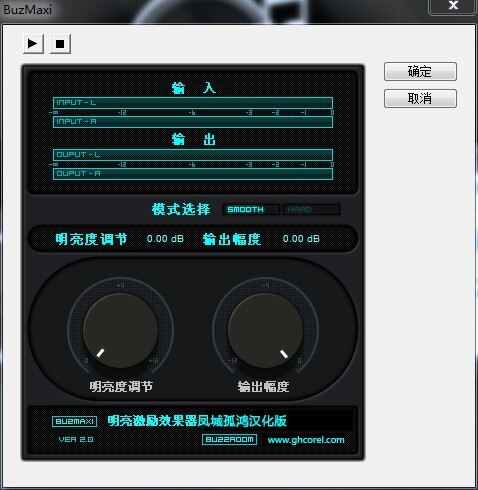Viewport: 478px width, 490px height.
Task: Click the INPUT - L meter bar
Action: [x=193, y=103]
